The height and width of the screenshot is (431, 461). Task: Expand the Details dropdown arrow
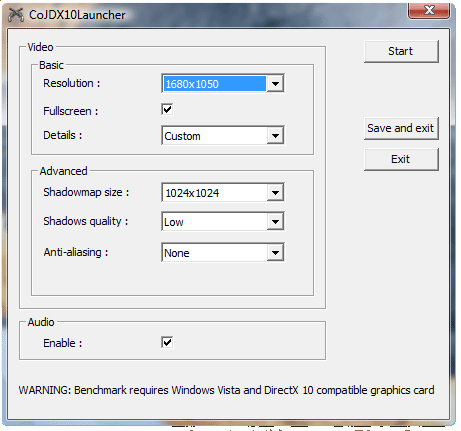pos(275,135)
